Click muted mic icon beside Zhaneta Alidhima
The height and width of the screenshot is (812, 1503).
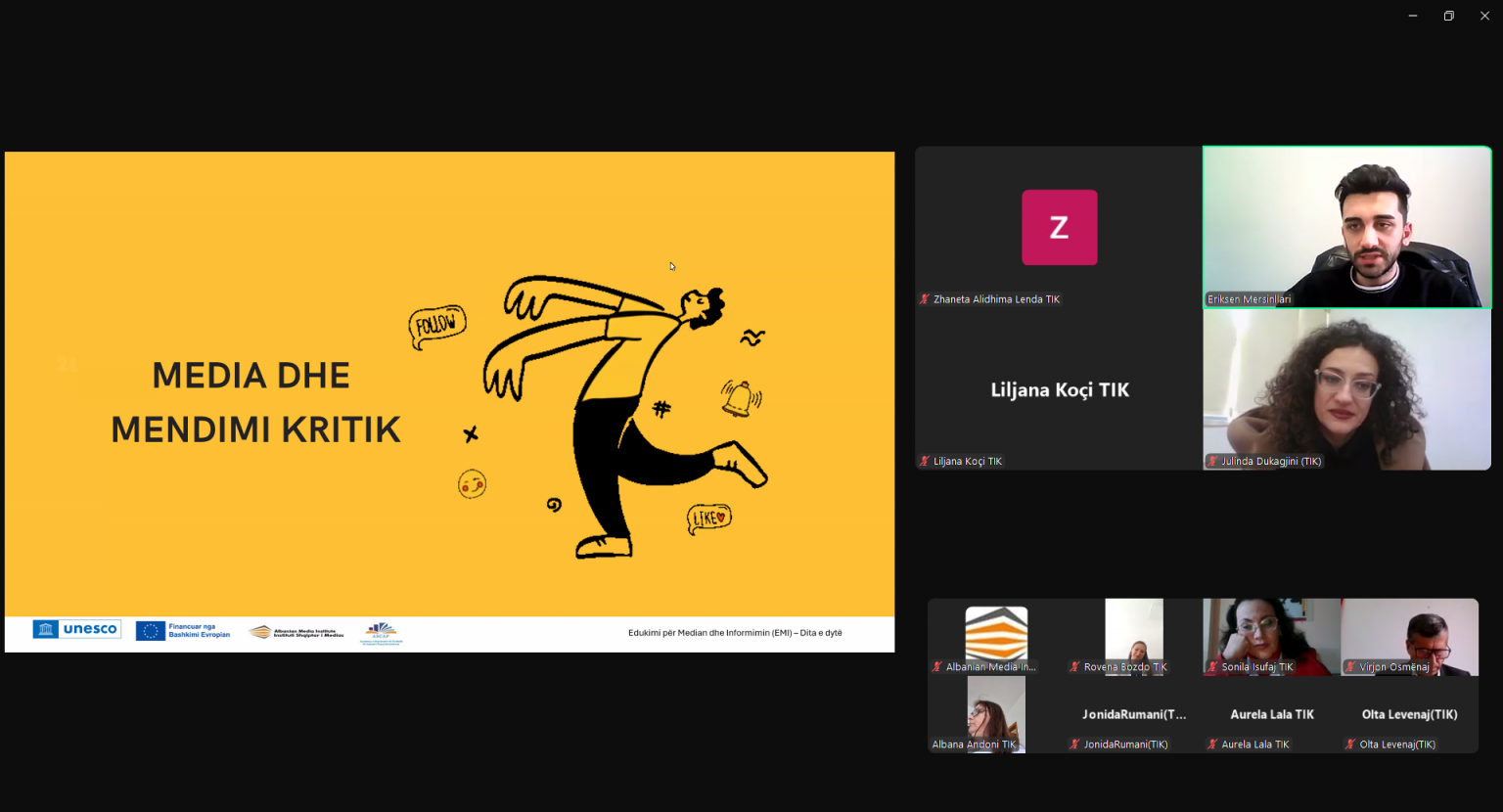click(x=924, y=299)
